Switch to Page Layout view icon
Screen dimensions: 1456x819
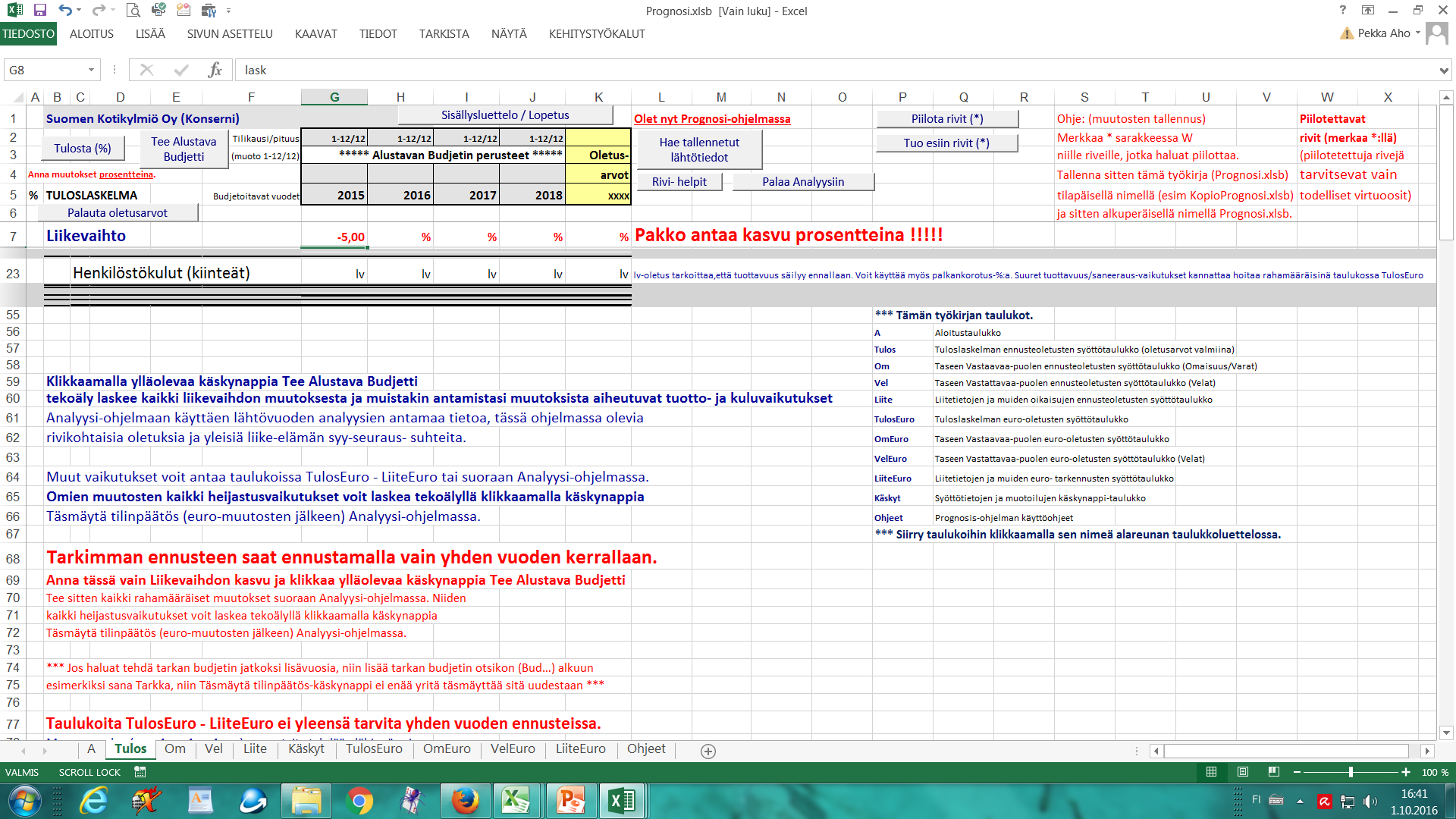(1243, 772)
